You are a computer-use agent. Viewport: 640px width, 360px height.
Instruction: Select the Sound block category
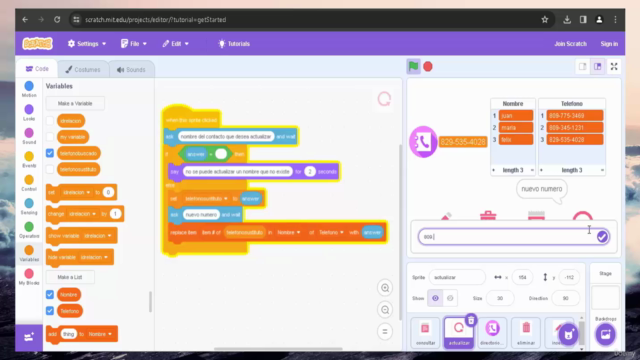click(x=29, y=136)
